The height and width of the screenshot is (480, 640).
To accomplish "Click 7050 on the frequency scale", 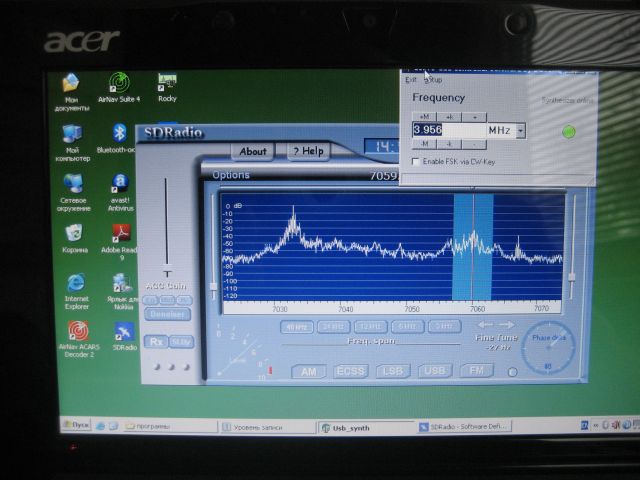I will (x=411, y=309).
